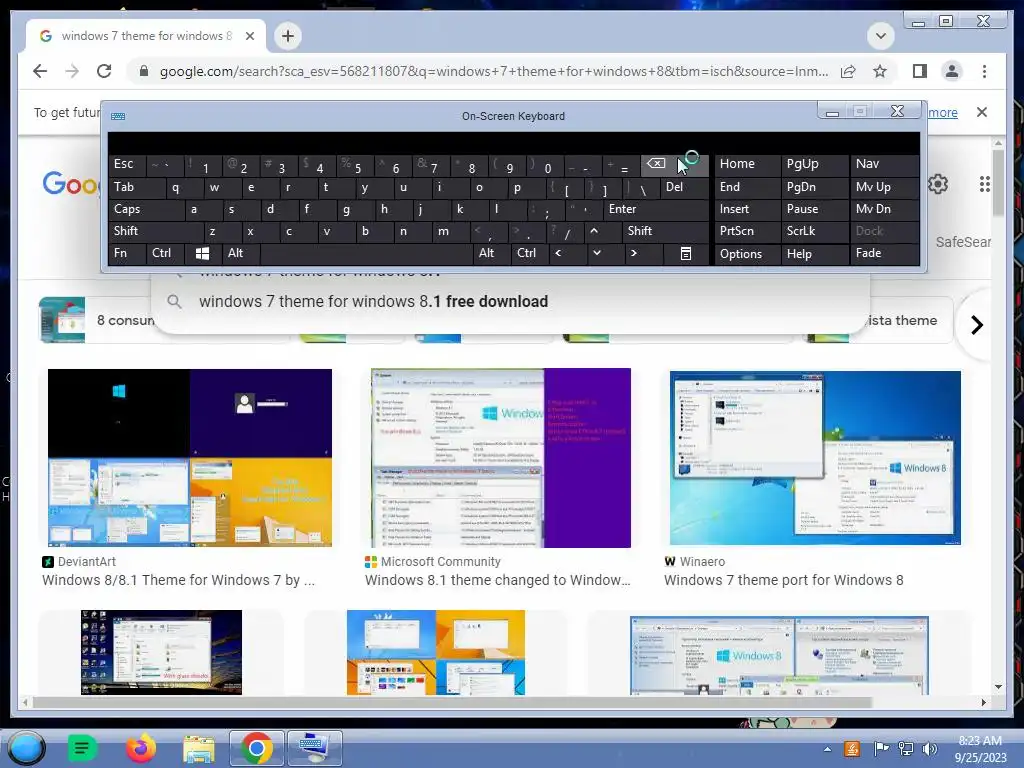Open Google apps grid icon

[x=984, y=184]
